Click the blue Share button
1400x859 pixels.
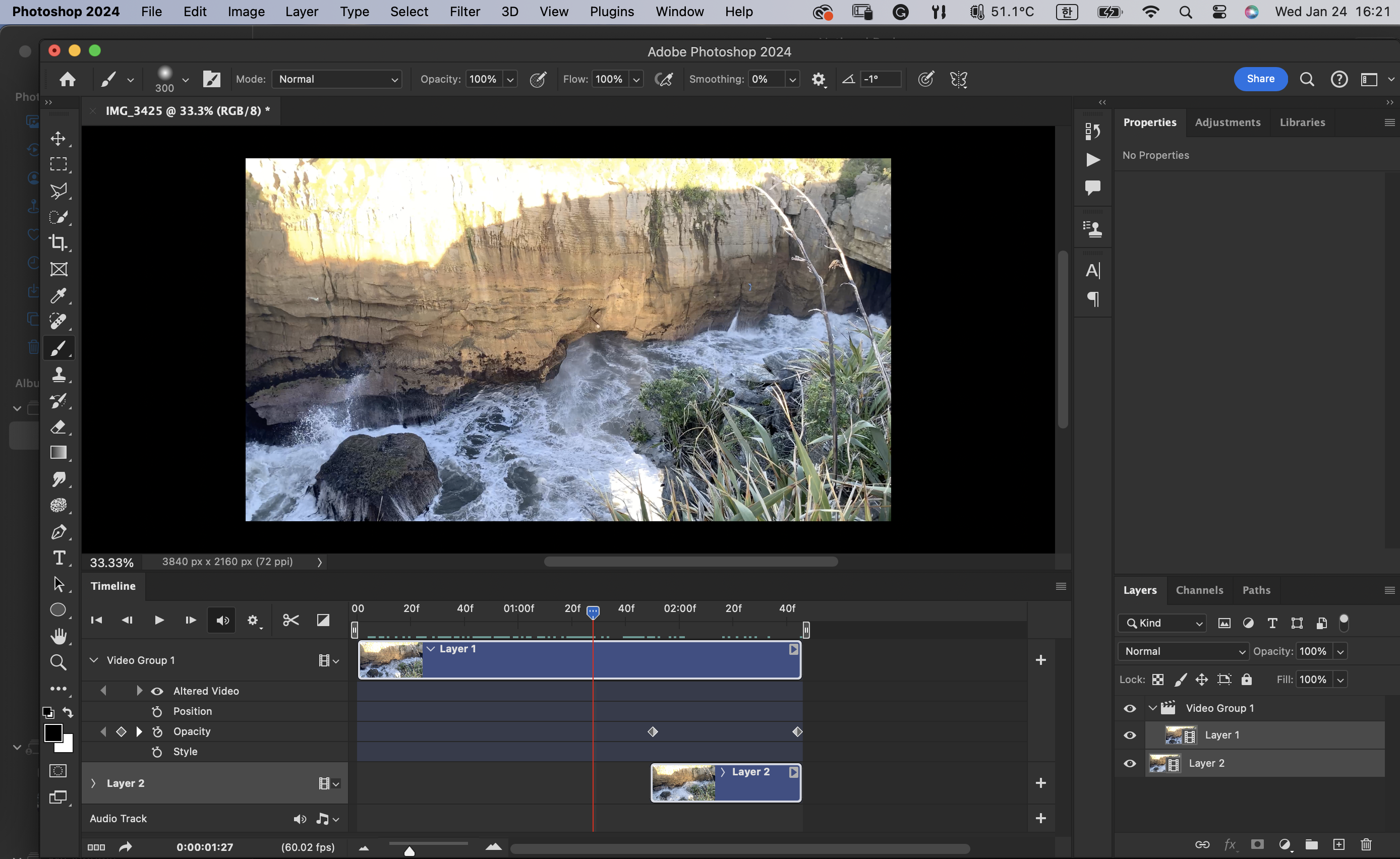(x=1260, y=79)
